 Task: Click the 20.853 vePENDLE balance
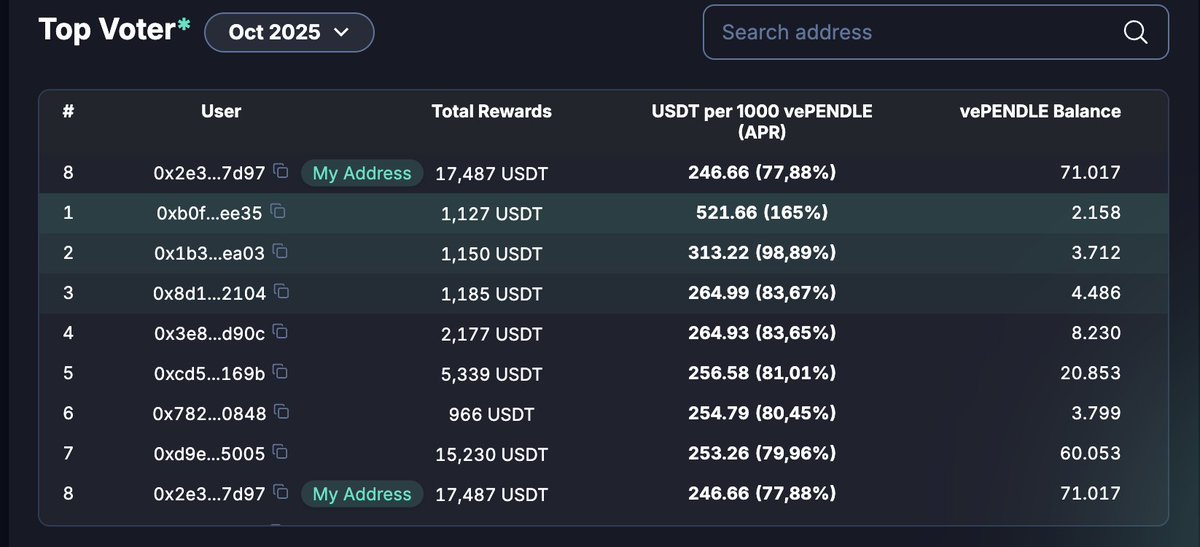(x=1091, y=373)
